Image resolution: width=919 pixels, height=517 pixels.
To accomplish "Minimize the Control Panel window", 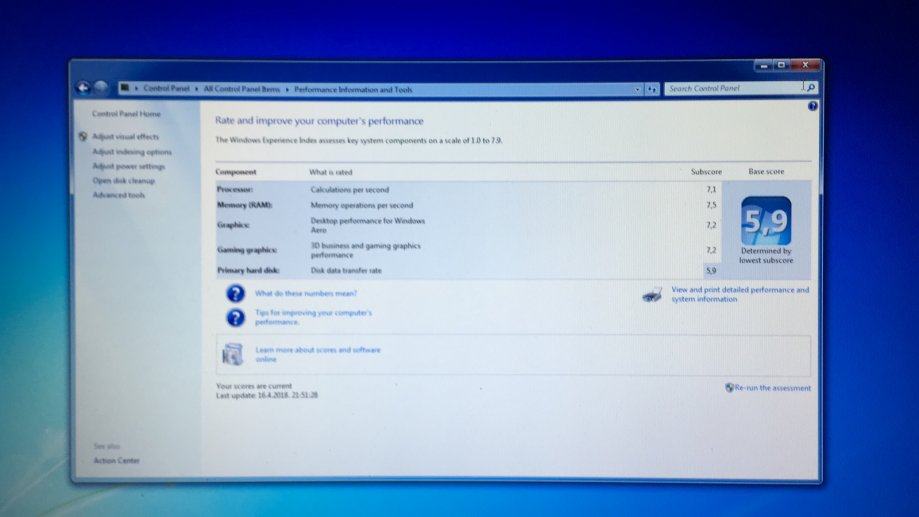I will pyautogui.click(x=764, y=66).
